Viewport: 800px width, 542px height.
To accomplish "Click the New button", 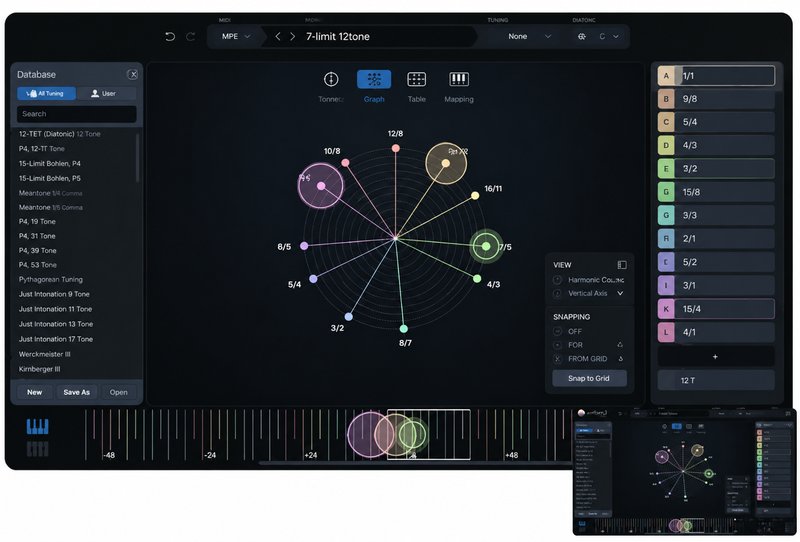I will point(35,392).
